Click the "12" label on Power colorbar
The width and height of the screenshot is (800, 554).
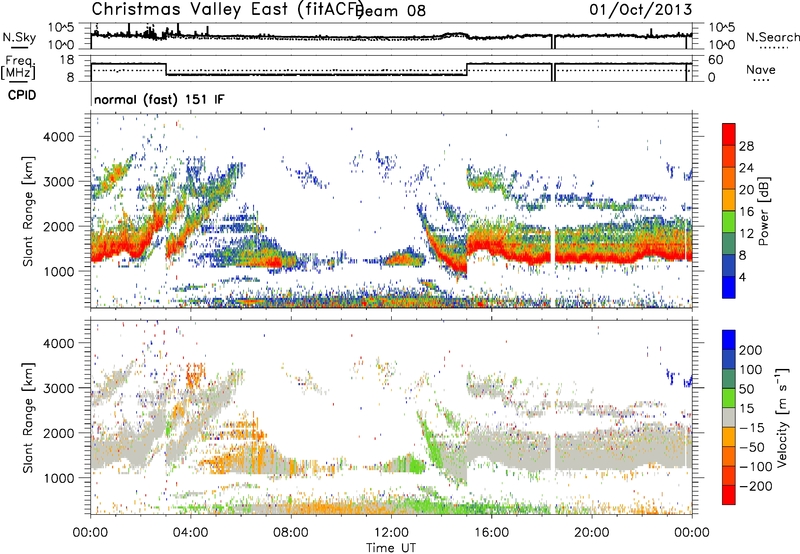tap(746, 234)
